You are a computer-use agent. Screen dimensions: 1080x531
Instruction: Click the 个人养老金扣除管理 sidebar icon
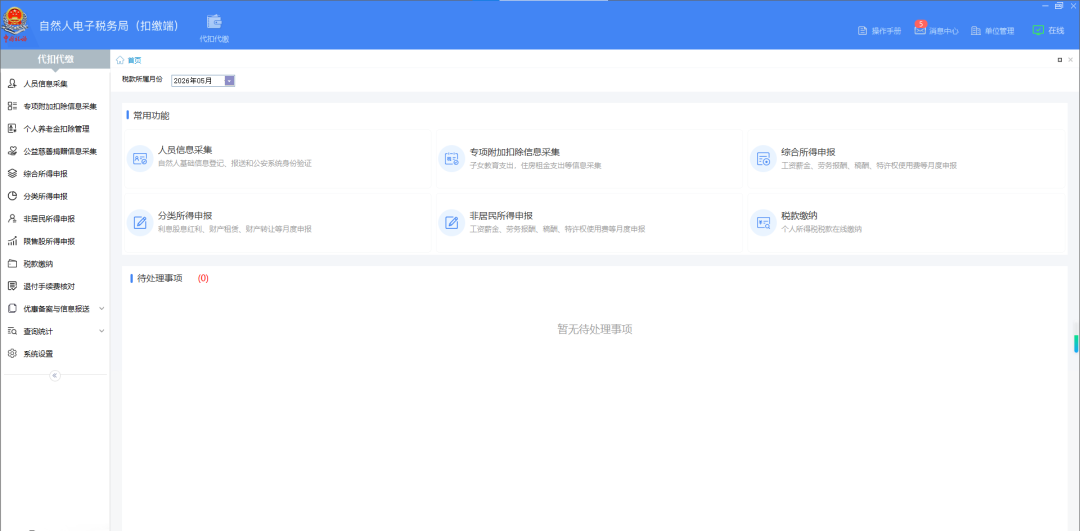pos(12,129)
